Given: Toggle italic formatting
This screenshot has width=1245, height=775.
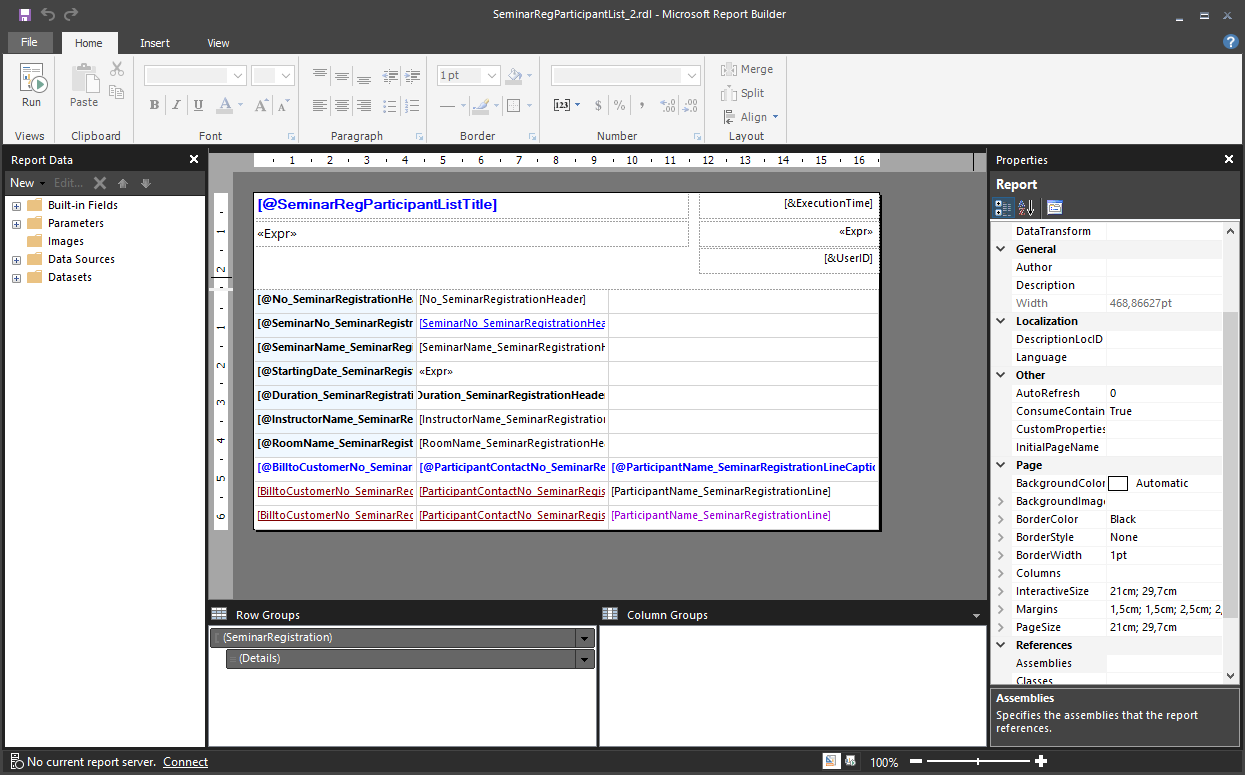Looking at the screenshot, I should point(176,105).
